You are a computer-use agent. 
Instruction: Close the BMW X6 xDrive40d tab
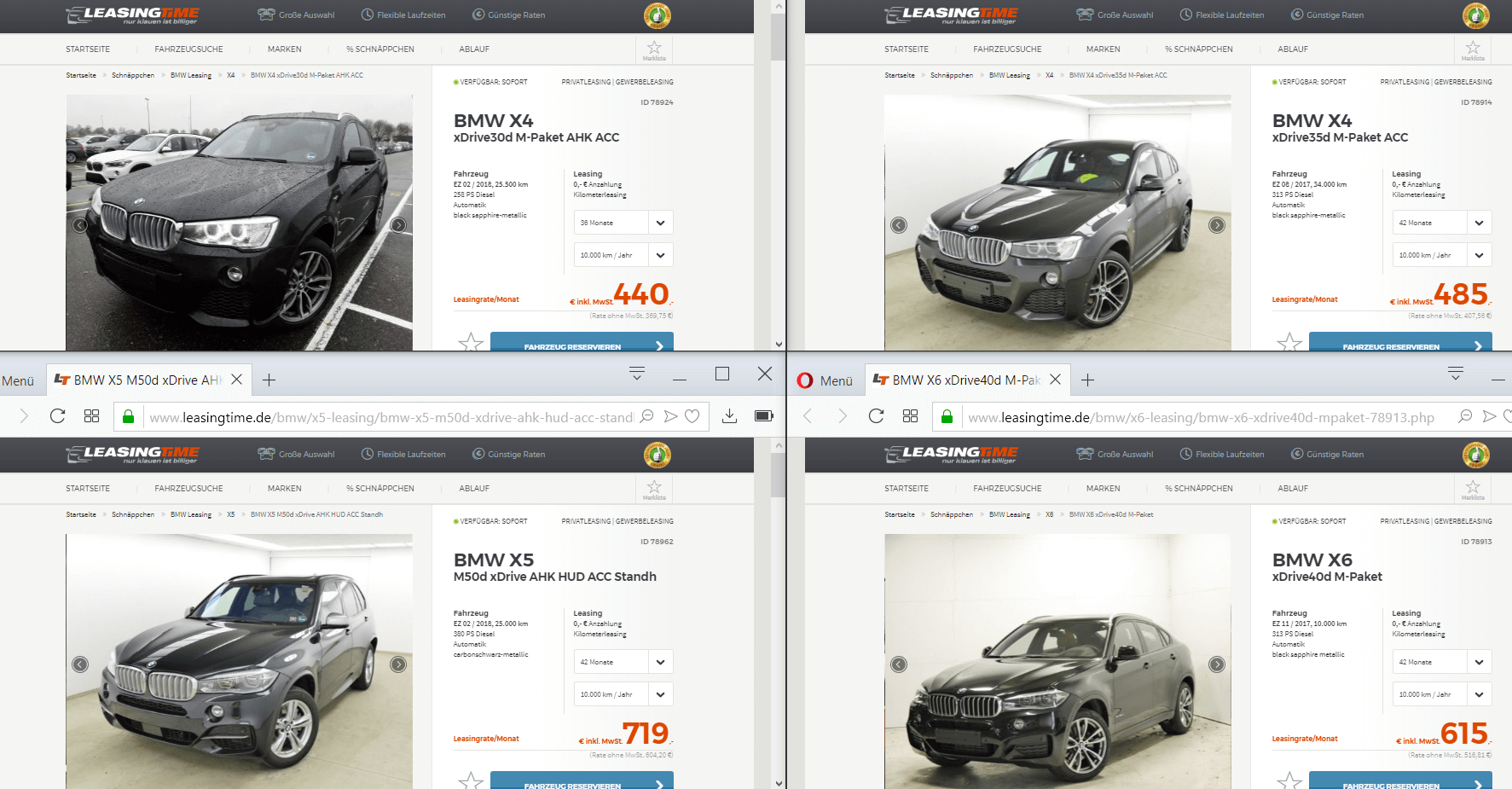[x=1056, y=380]
